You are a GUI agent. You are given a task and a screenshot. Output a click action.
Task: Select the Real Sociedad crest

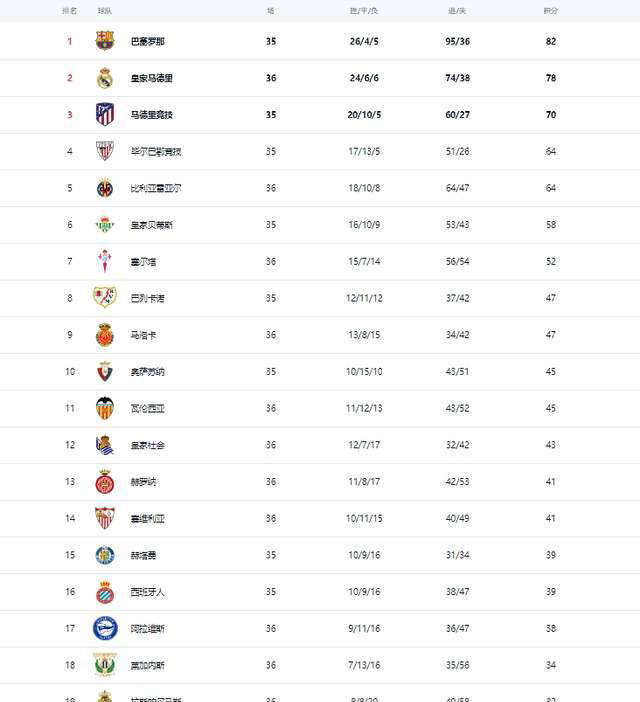tap(105, 445)
